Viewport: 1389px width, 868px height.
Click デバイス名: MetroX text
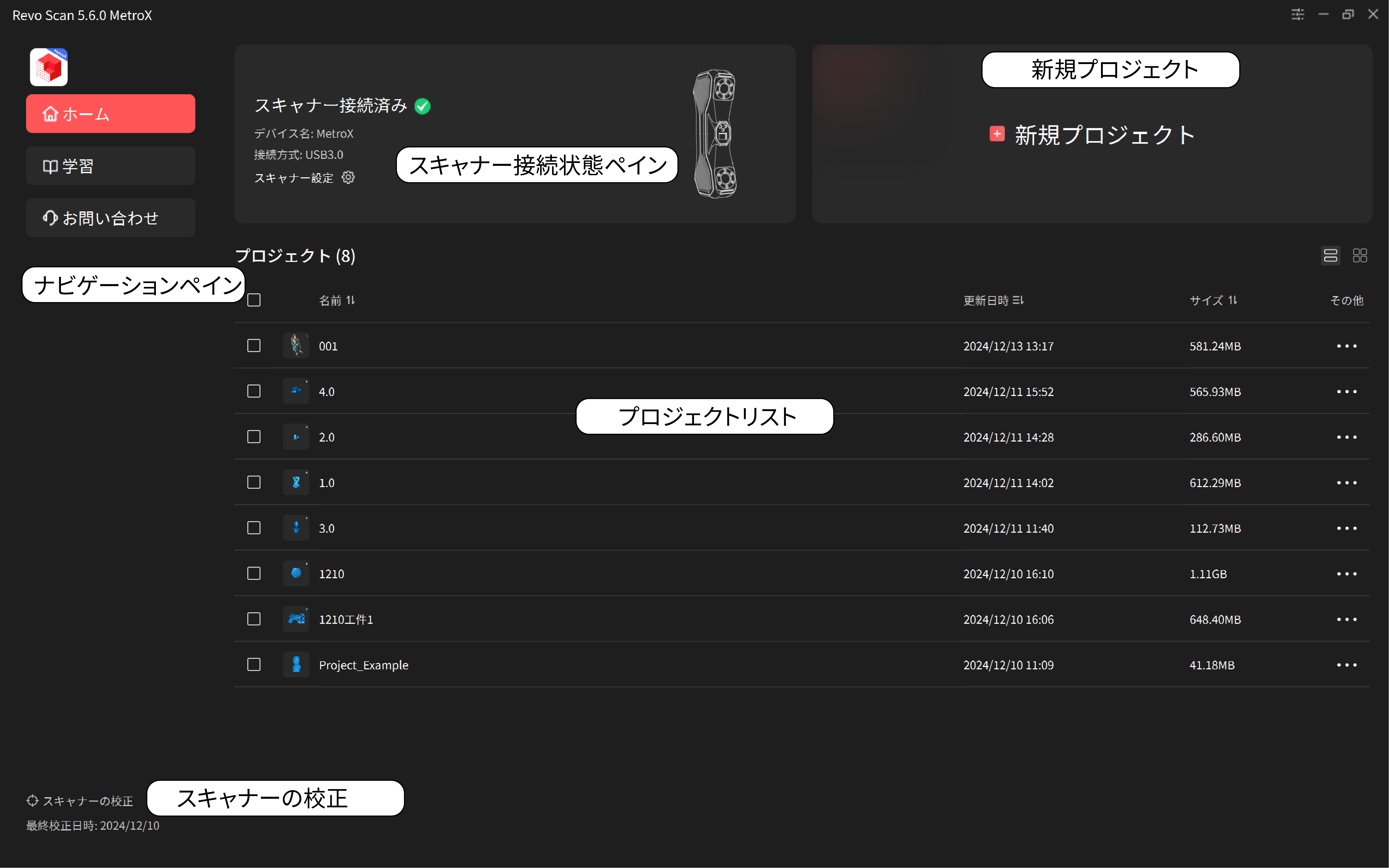click(x=304, y=134)
